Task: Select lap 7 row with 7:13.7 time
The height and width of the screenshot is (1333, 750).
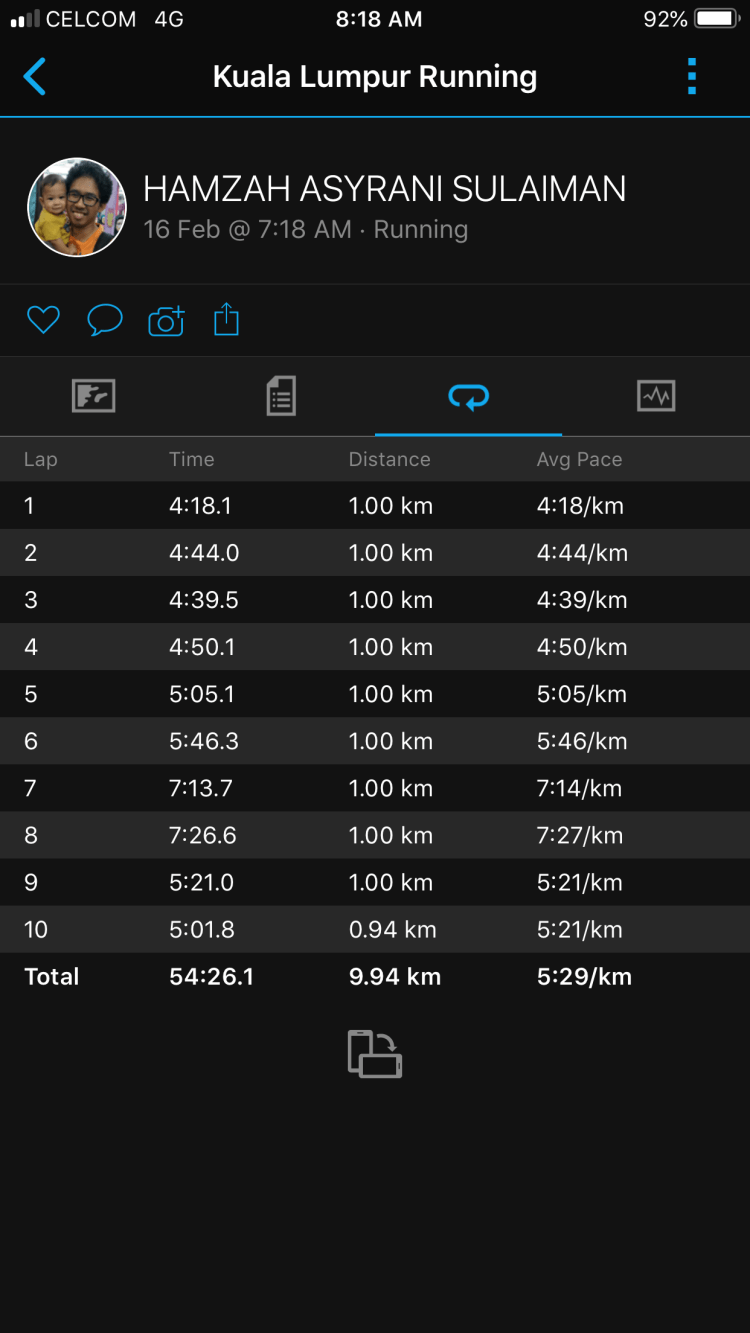Action: pos(375,788)
